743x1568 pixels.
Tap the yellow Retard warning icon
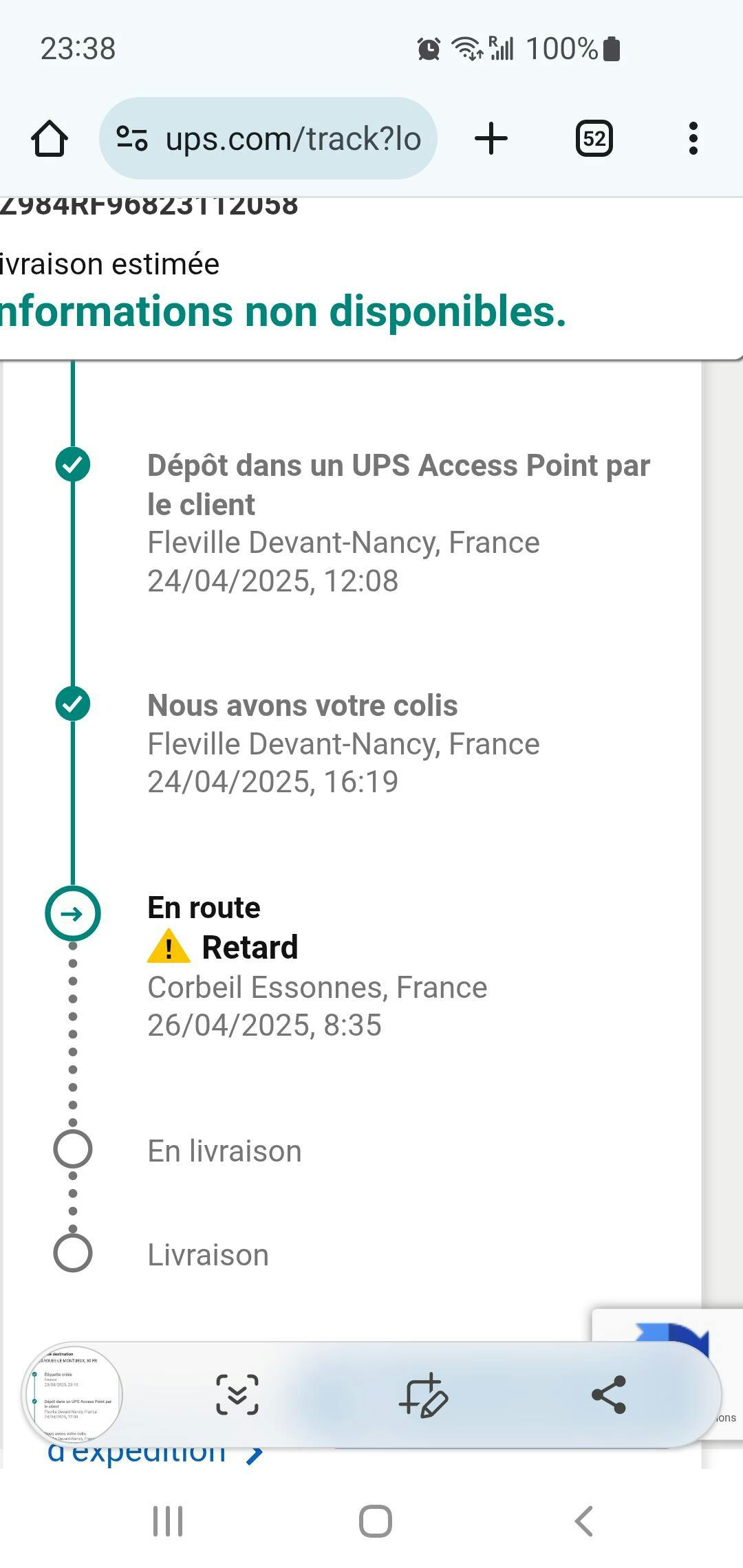tap(169, 948)
